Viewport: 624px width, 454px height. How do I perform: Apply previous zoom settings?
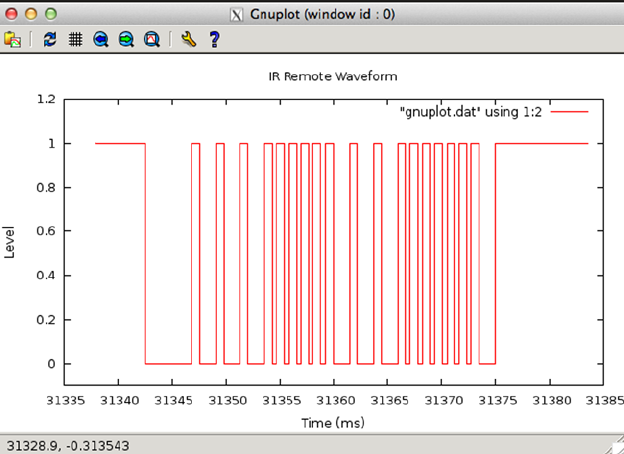point(101,39)
